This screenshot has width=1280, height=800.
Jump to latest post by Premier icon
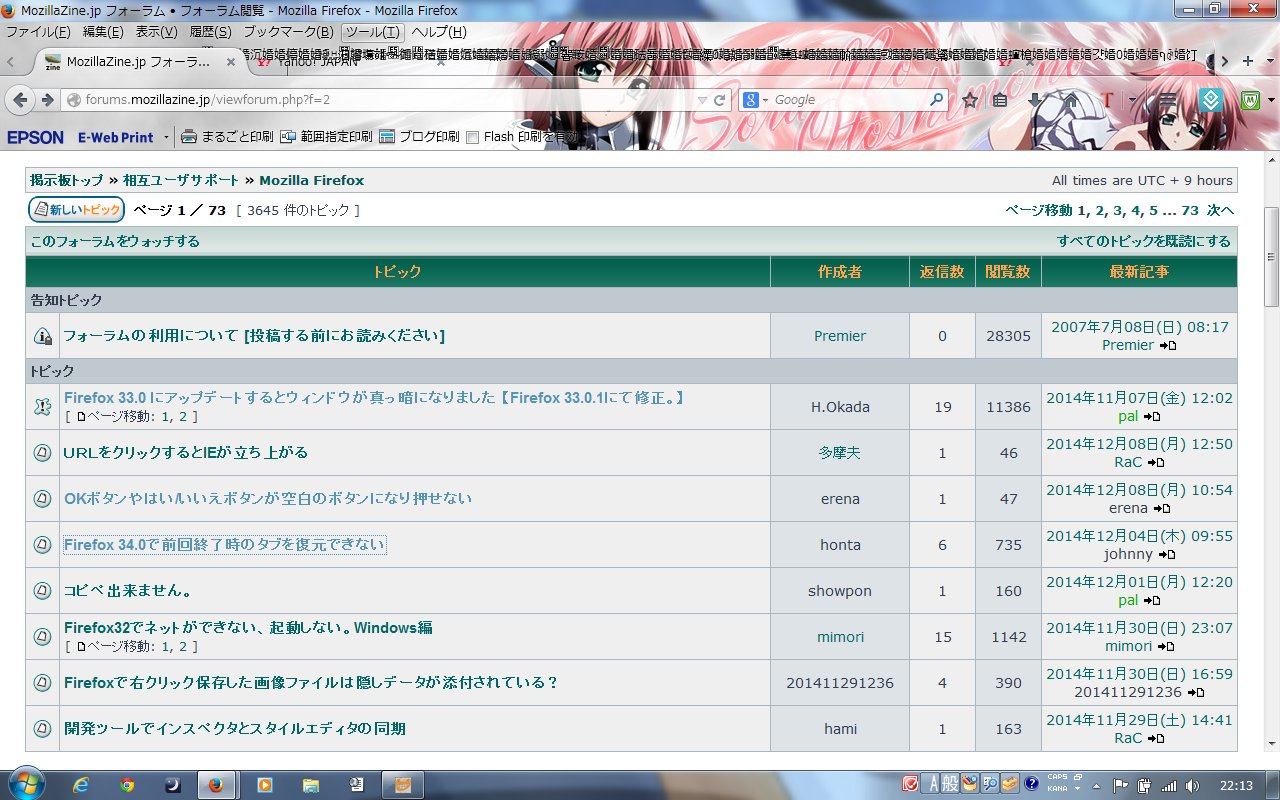tap(1168, 346)
